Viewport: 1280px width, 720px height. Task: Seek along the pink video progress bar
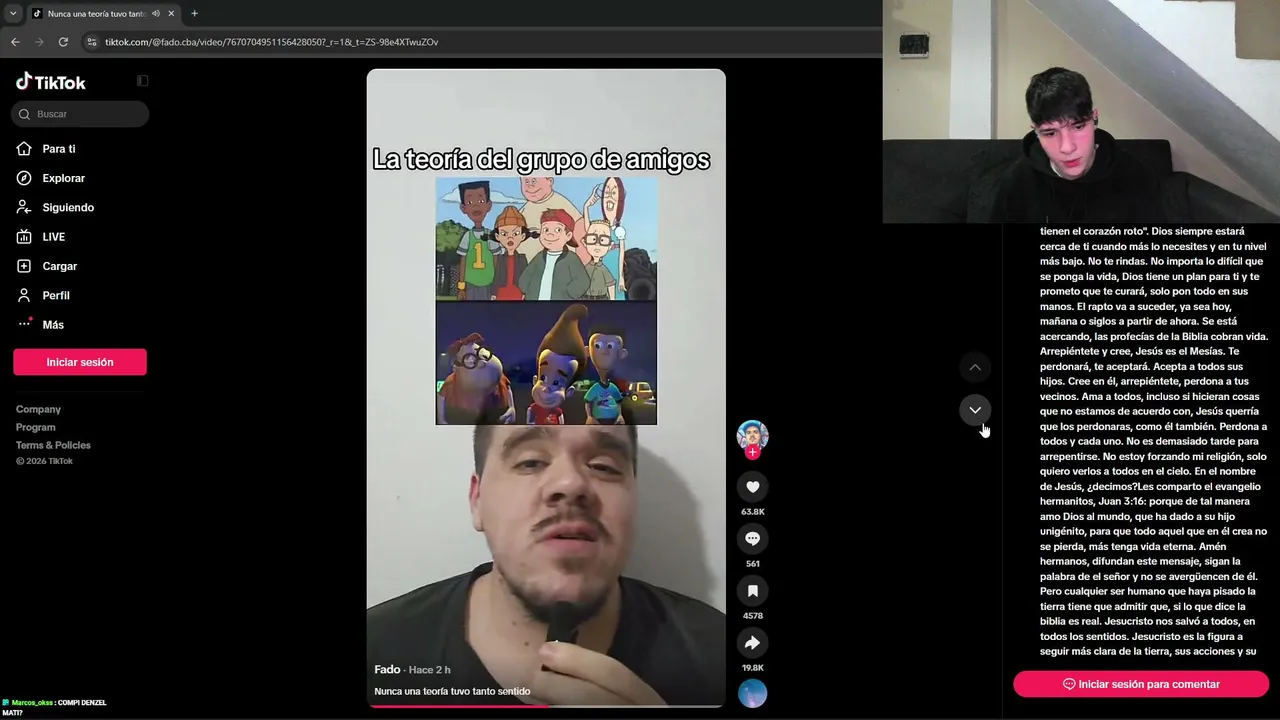tap(546, 706)
